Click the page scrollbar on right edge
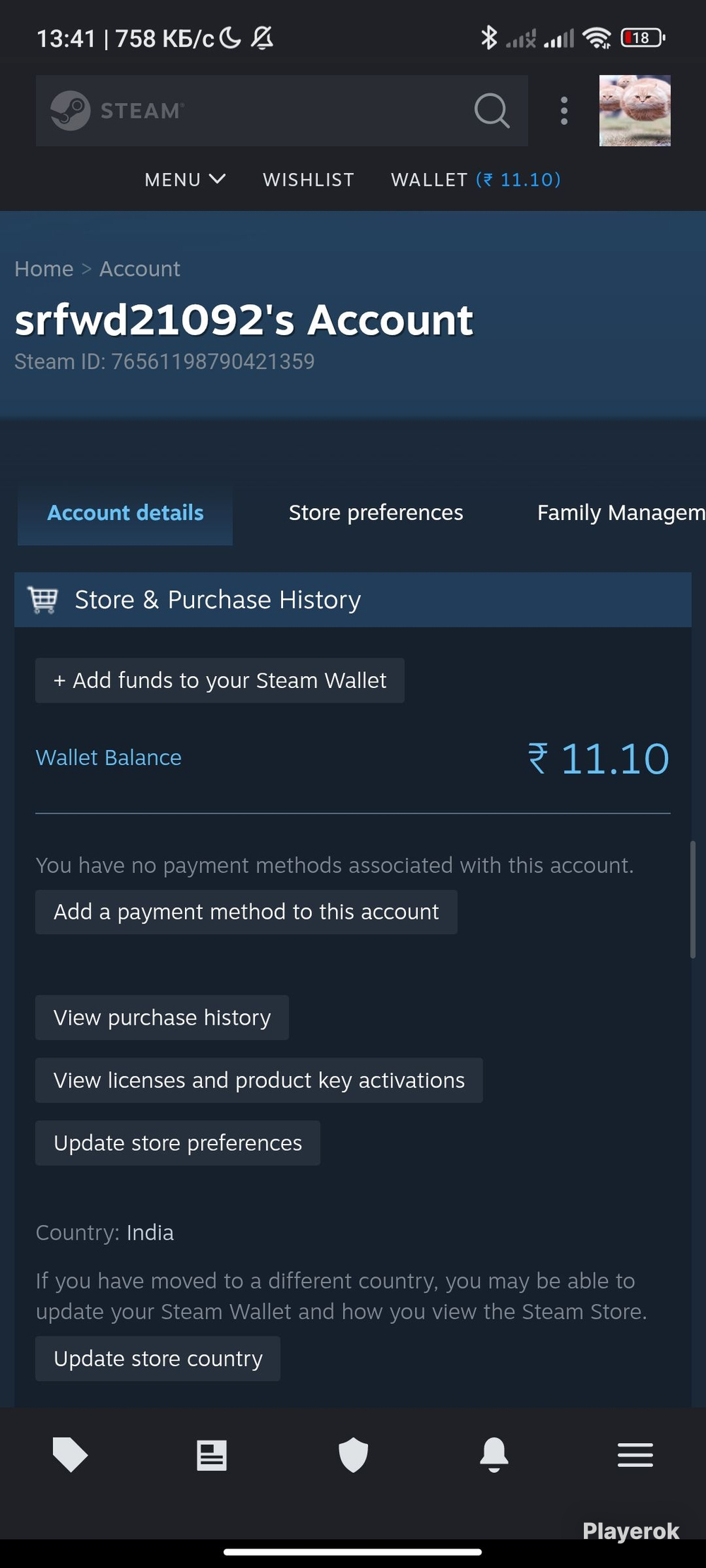Image resolution: width=706 pixels, height=1568 pixels. 693,899
